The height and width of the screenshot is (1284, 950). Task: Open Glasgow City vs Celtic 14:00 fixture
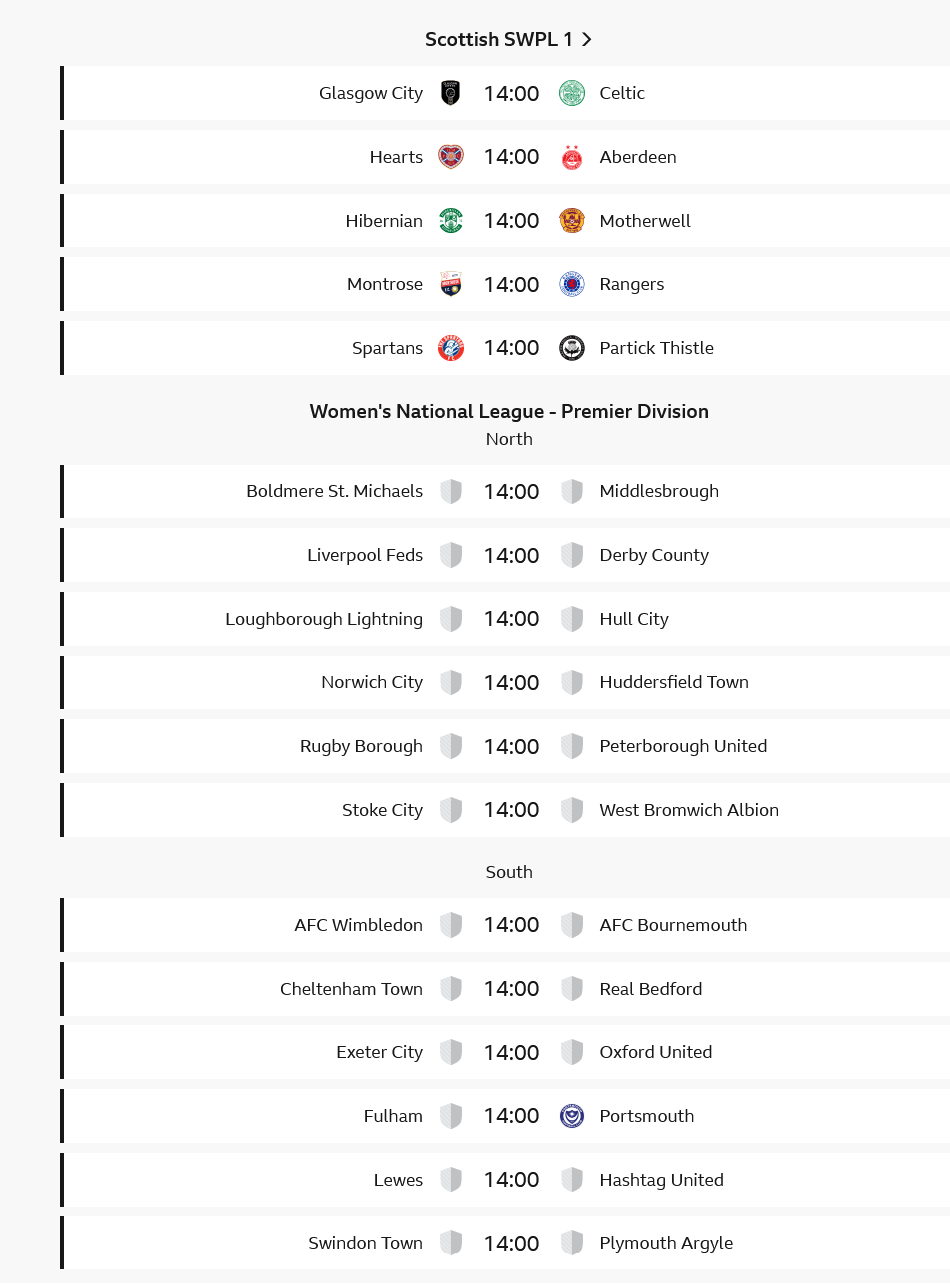(505, 93)
